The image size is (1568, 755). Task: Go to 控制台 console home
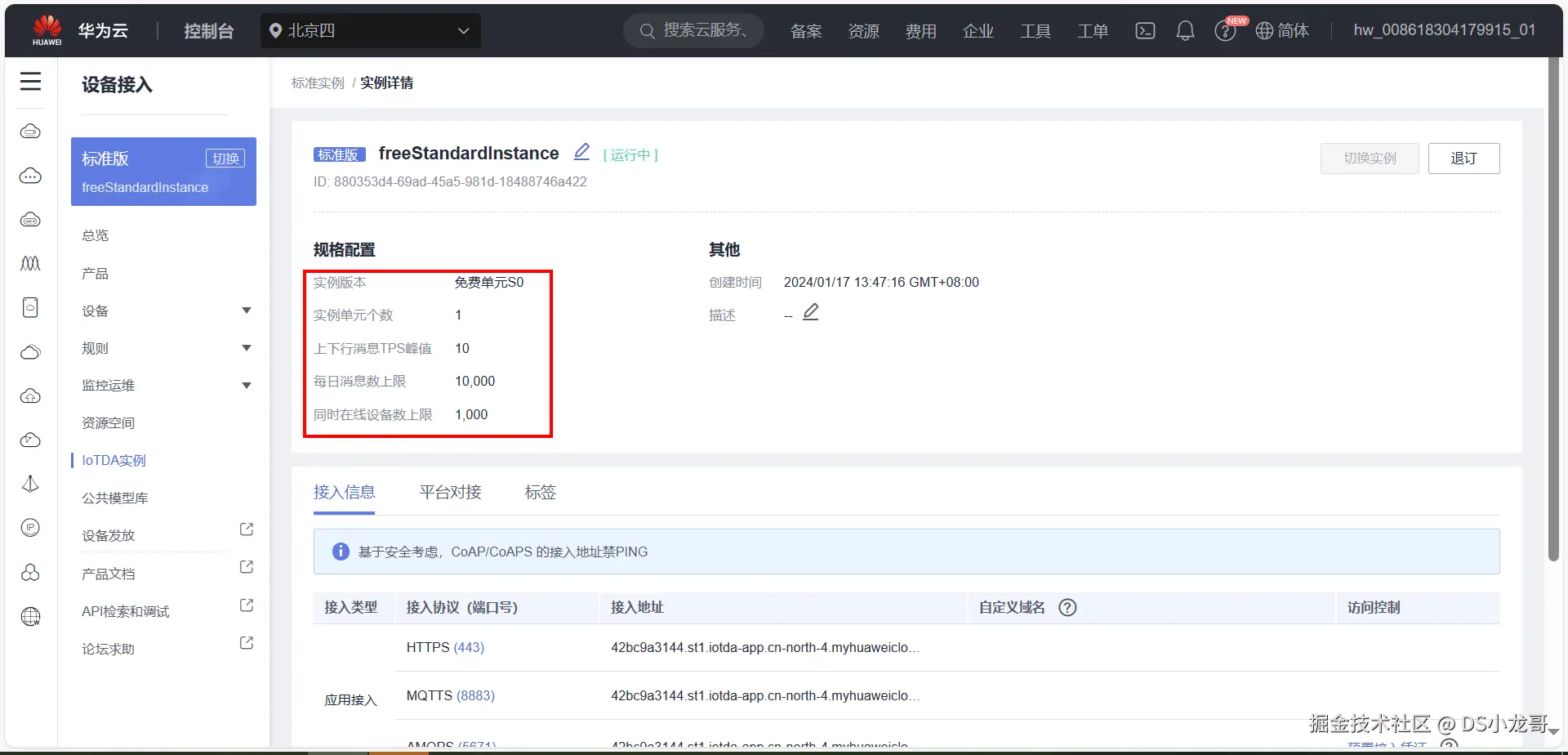209,31
